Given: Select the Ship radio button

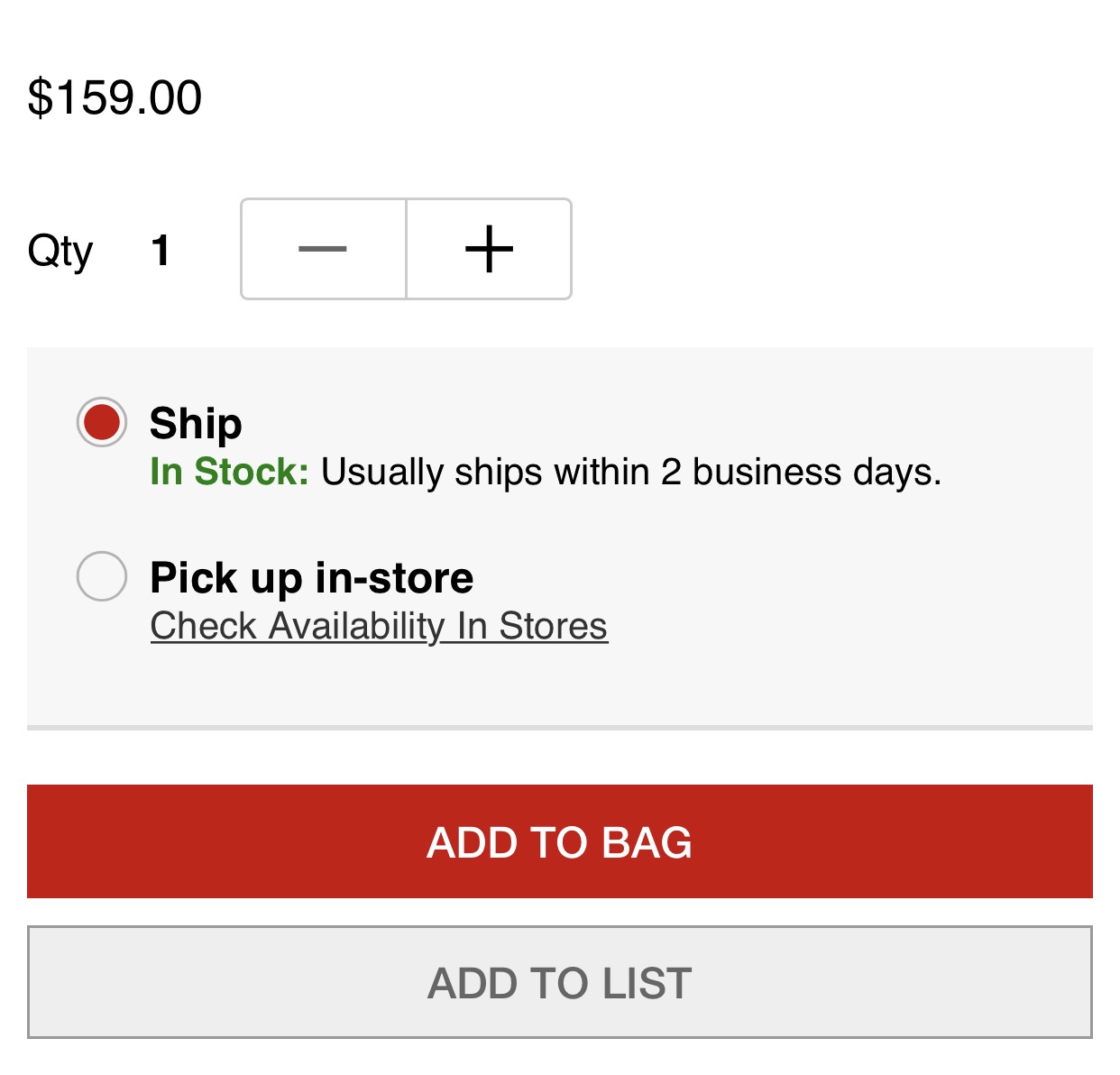Looking at the screenshot, I should [x=102, y=422].
